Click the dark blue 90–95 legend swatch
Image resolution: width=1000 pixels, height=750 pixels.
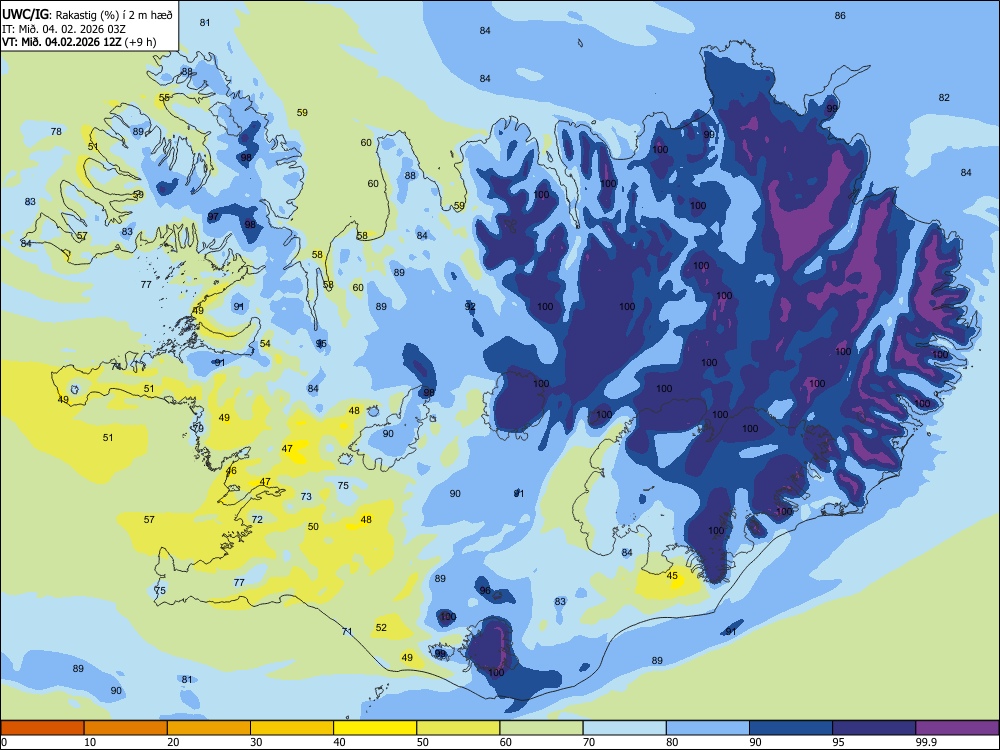791,728
